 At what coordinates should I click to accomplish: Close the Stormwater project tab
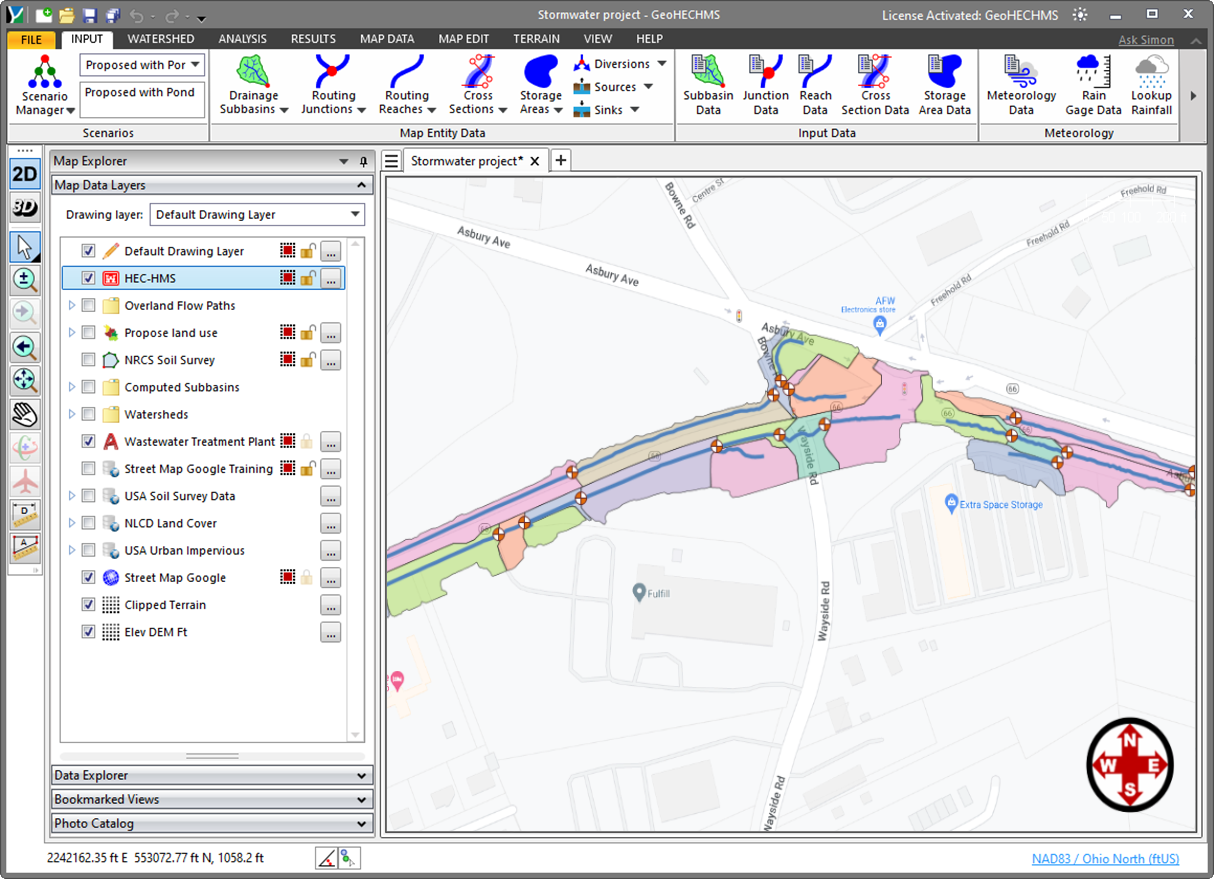pos(535,161)
